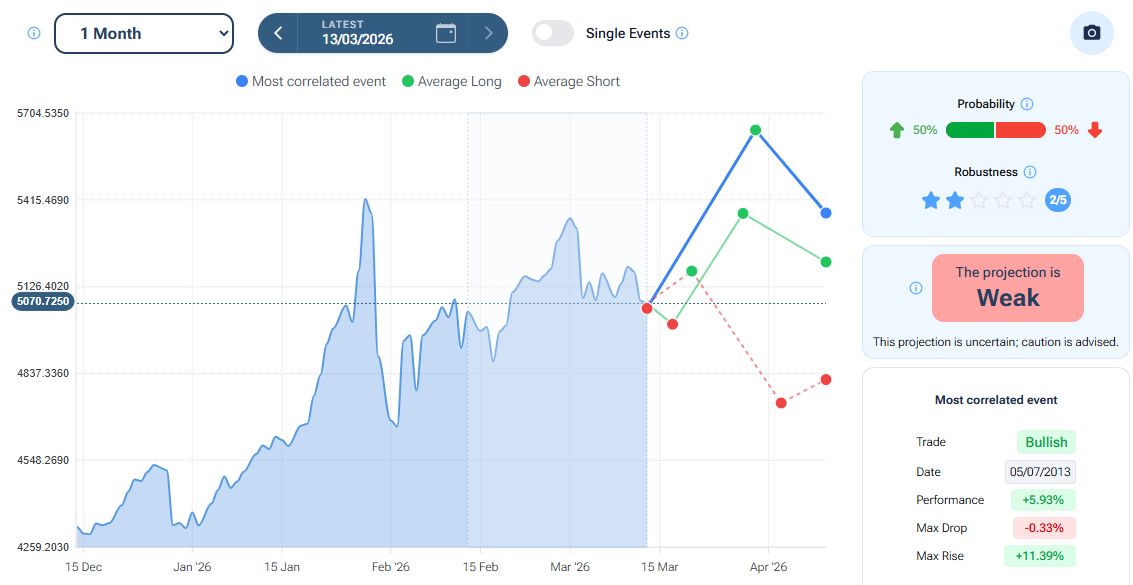1133x585 pixels.
Task: Toggle Average Short legend entry
Action: pyautogui.click(x=569, y=82)
